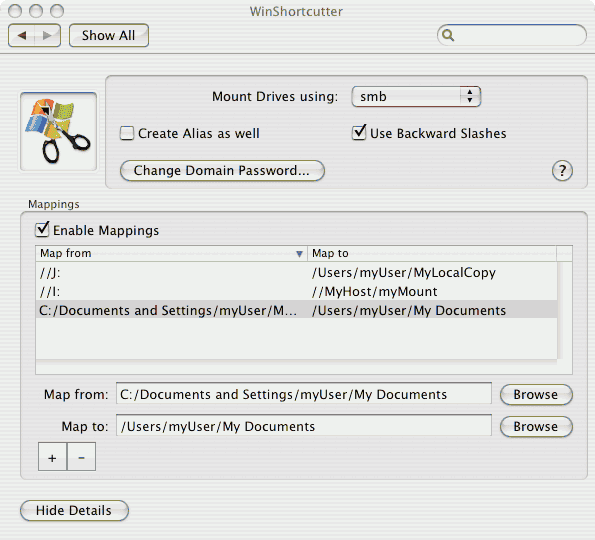Select the //J: mapping row
Image resolution: width=595 pixels, height=540 pixels.
(x=296, y=272)
